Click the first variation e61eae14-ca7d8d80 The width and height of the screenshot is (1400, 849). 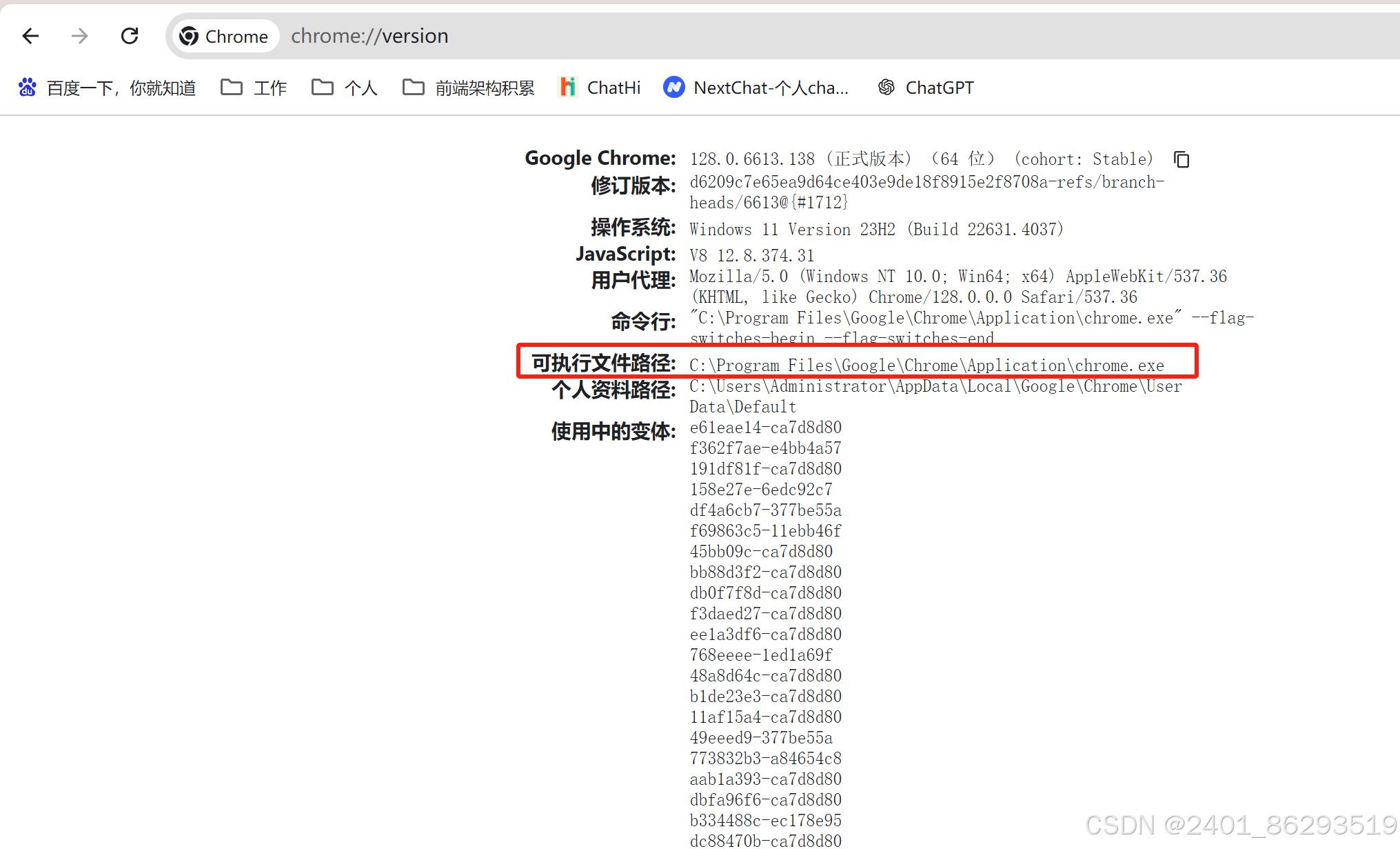point(765,428)
